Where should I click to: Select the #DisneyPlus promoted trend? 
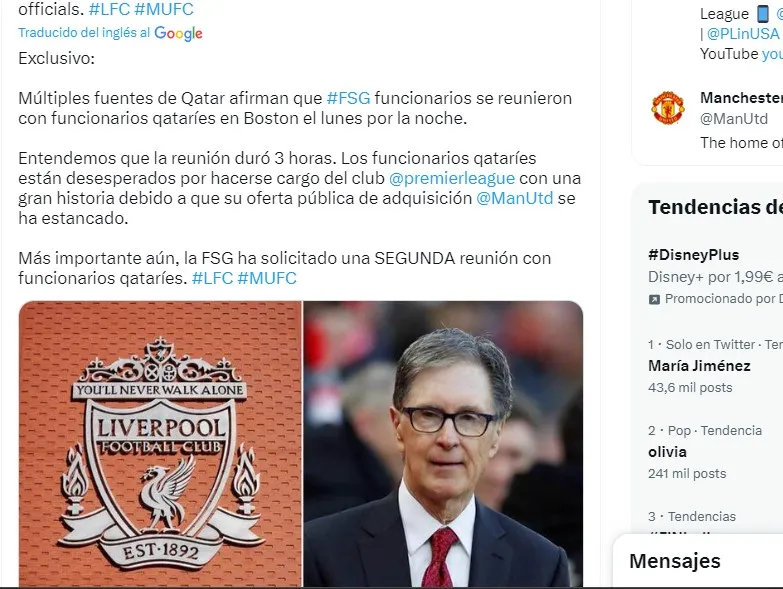point(716,277)
